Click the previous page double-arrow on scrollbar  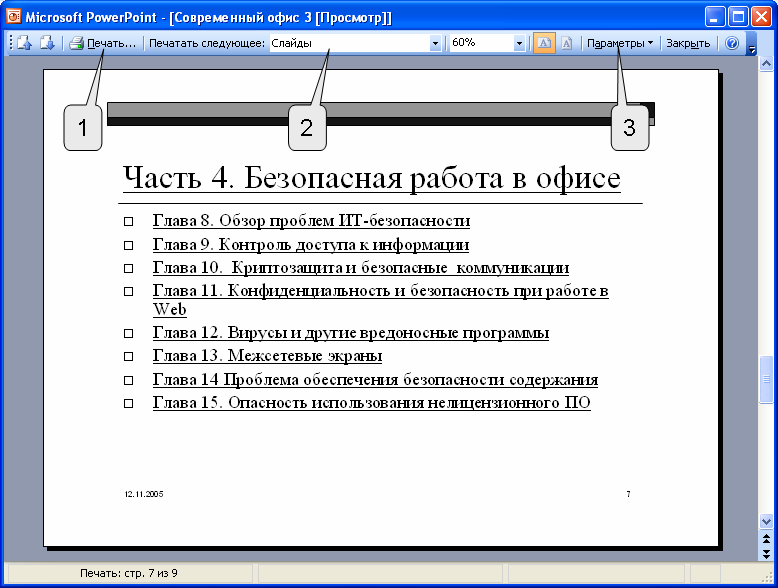point(767,538)
